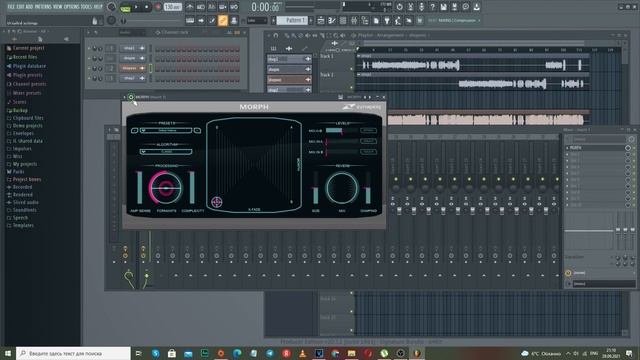Open the channel rack view icon

(343, 20)
